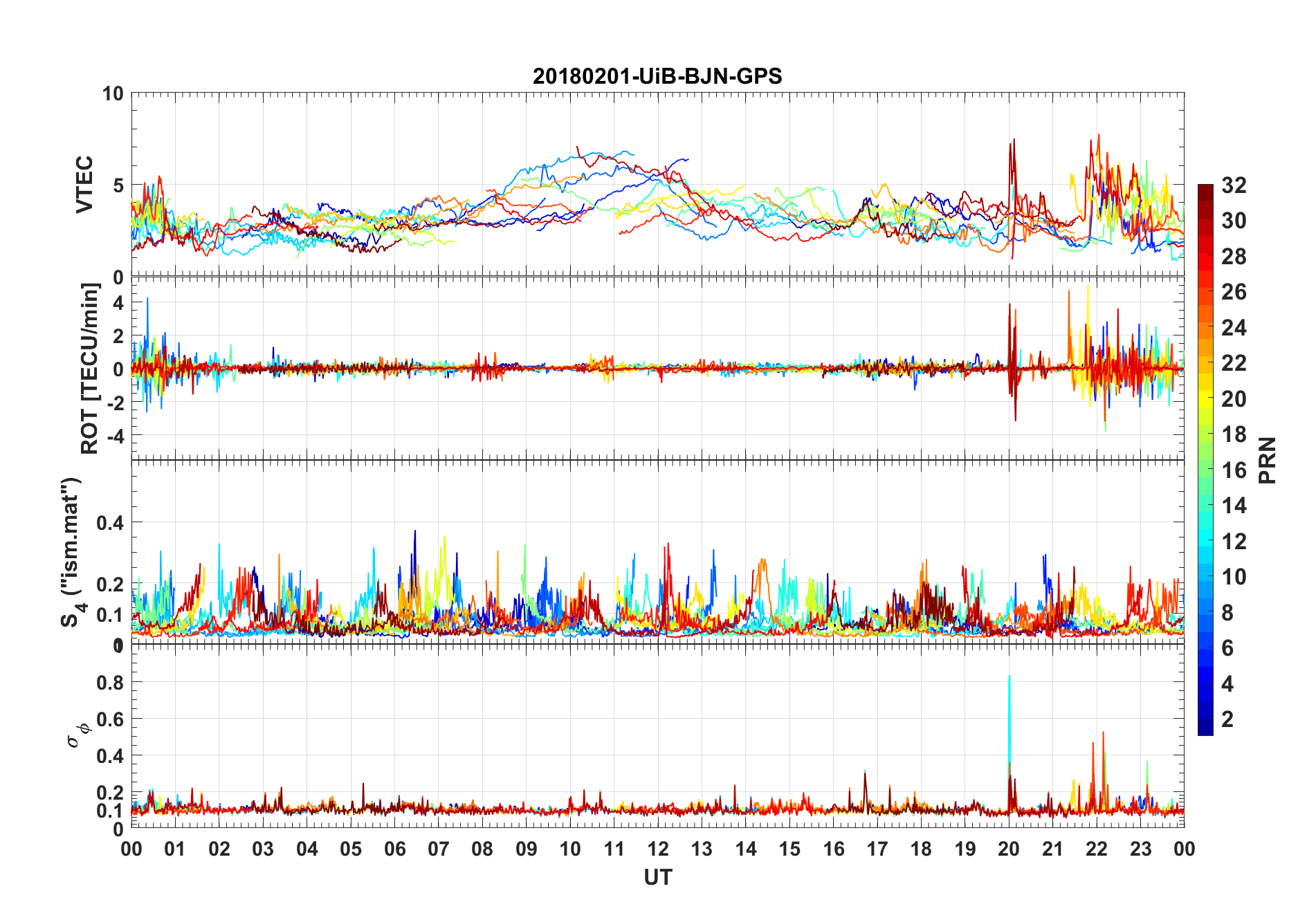Click S4 panel y-tick label 0.4
This screenshot has width=1316, height=920.
110,523
